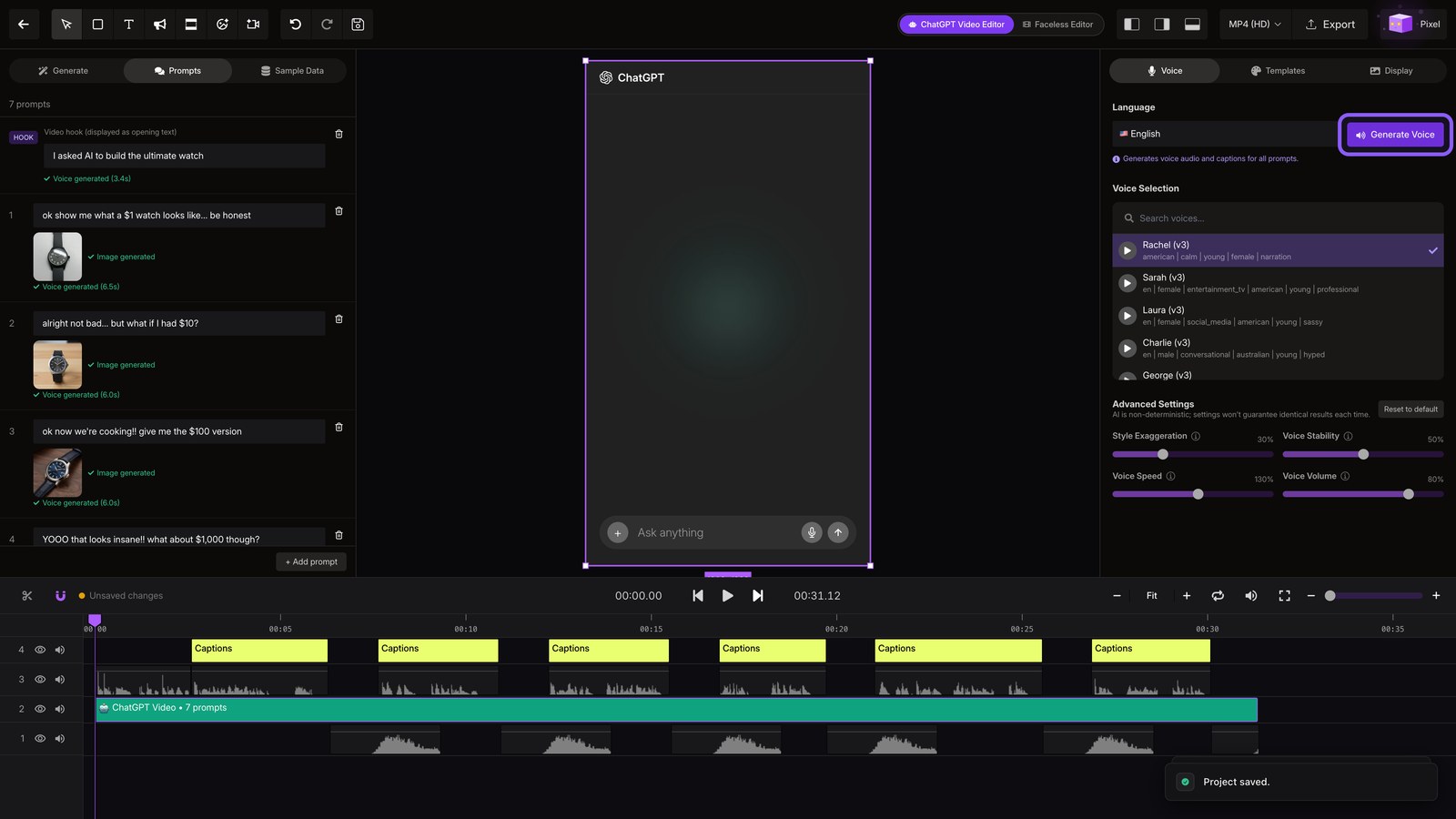Open the English language dropdown
The height and width of the screenshot is (819, 1456).
click(1224, 134)
